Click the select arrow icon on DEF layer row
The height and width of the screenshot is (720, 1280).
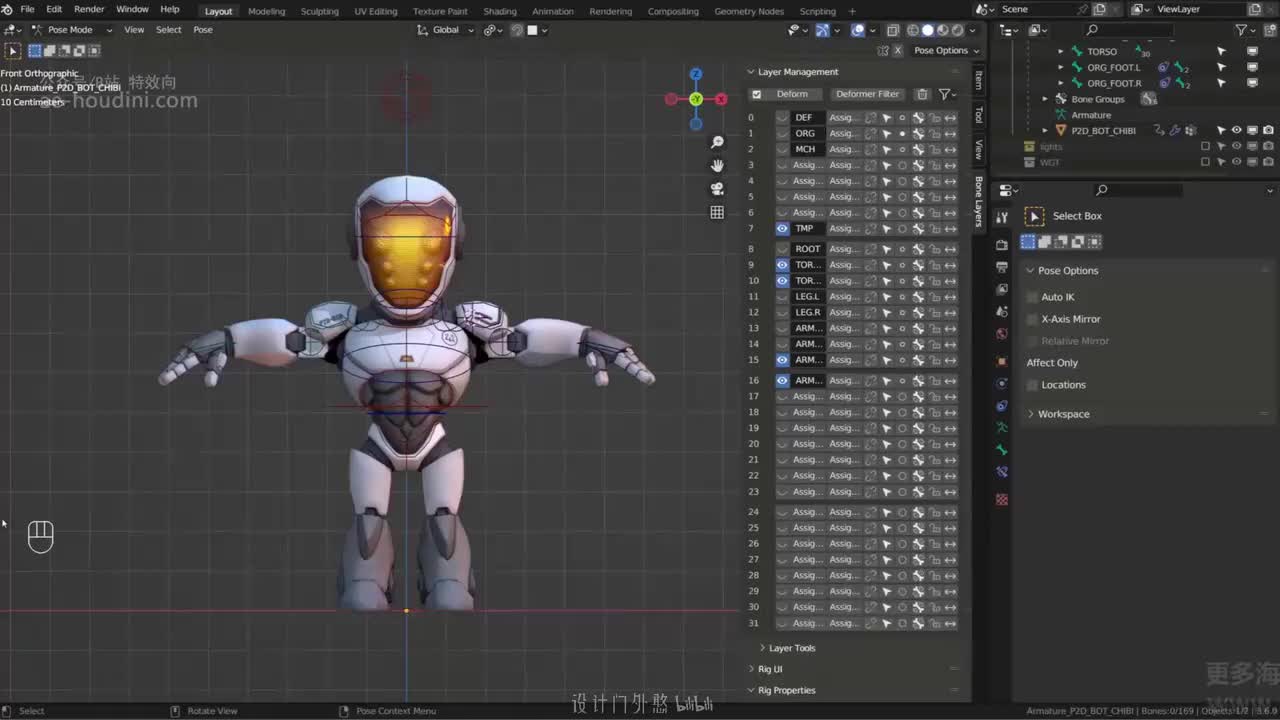point(886,117)
